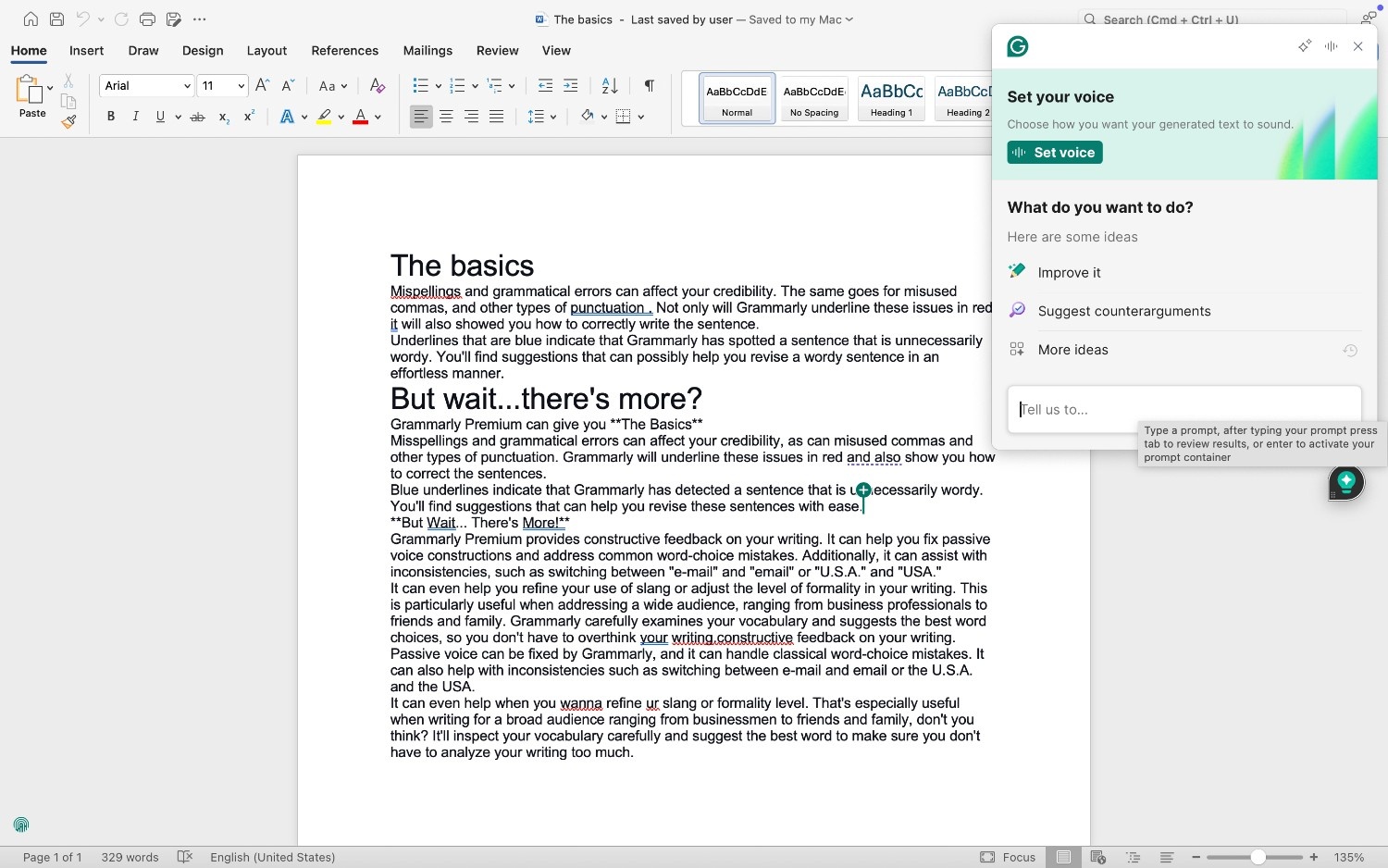Image resolution: width=1388 pixels, height=868 pixels.
Task: Switch to the References ribbon tab
Action: 344,51
